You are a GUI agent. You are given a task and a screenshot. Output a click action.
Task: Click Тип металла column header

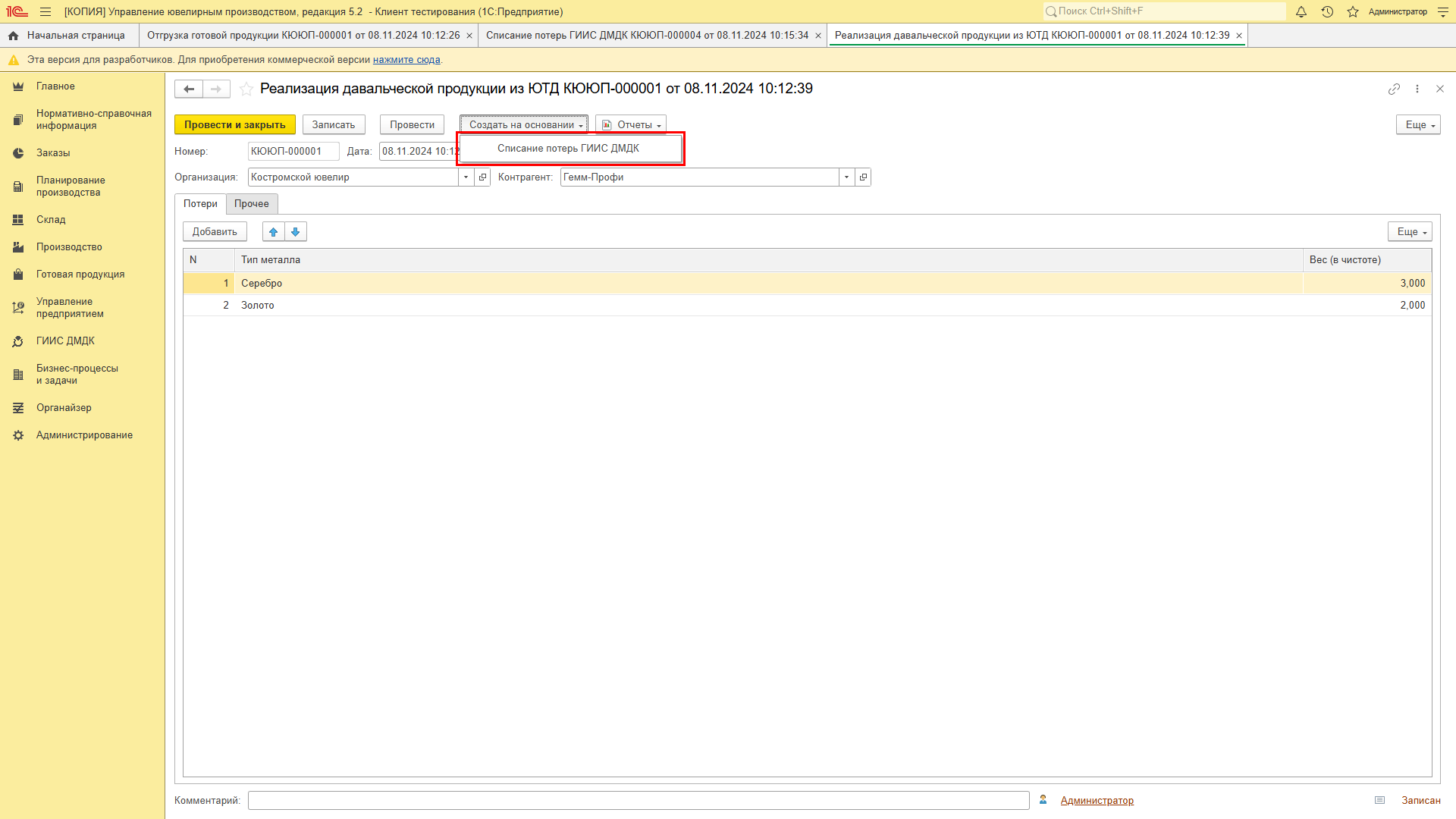click(769, 260)
